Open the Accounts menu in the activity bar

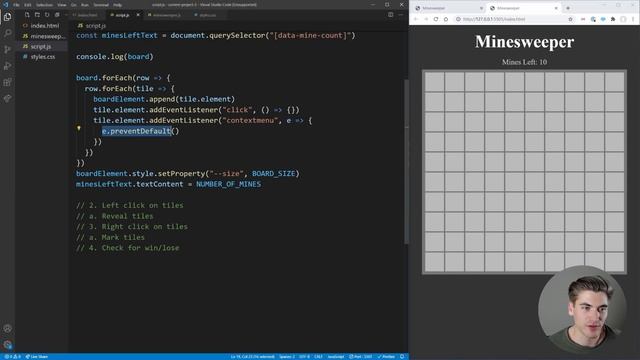[x=7, y=328]
